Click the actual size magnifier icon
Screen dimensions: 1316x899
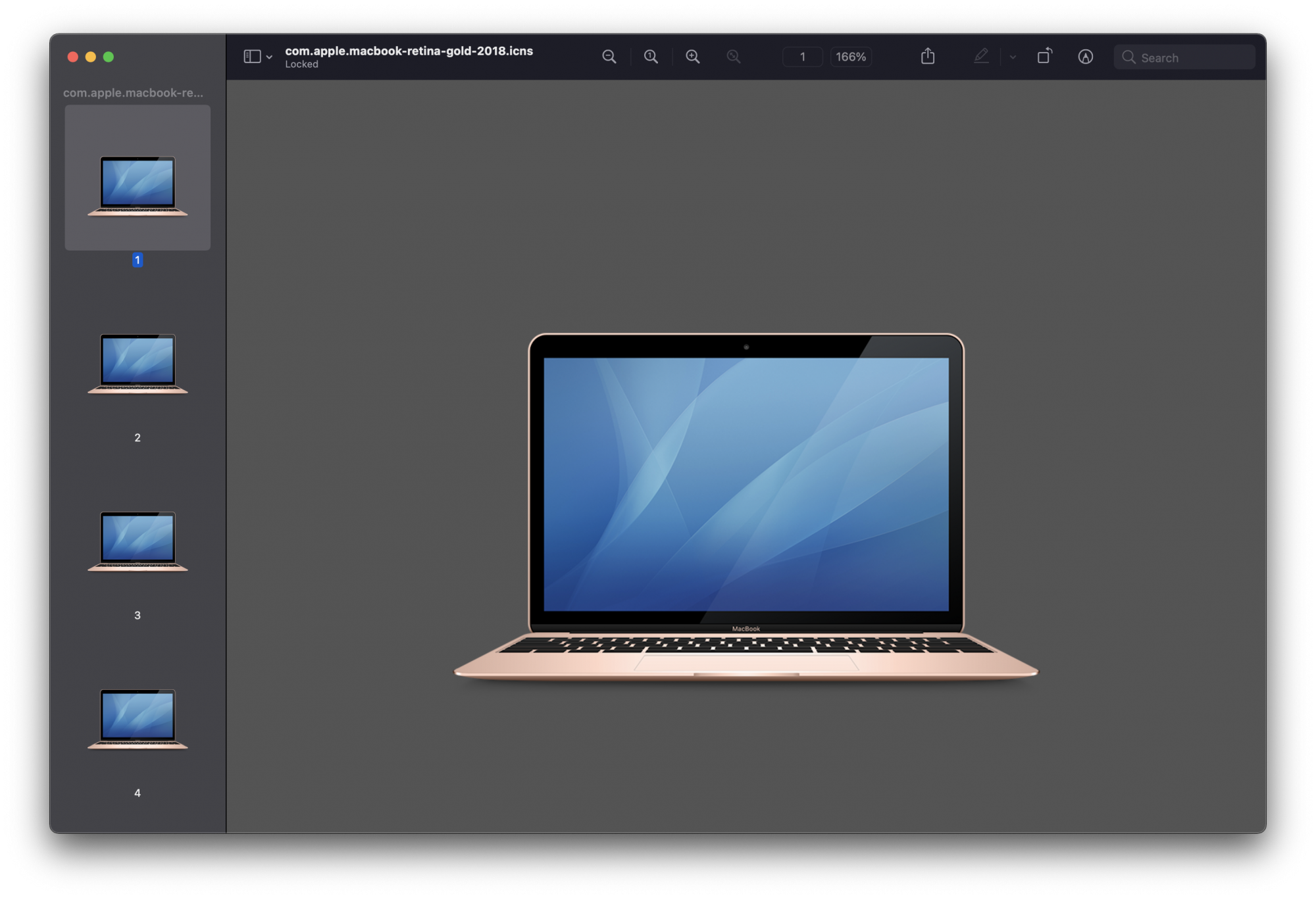pyautogui.click(x=651, y=57)
